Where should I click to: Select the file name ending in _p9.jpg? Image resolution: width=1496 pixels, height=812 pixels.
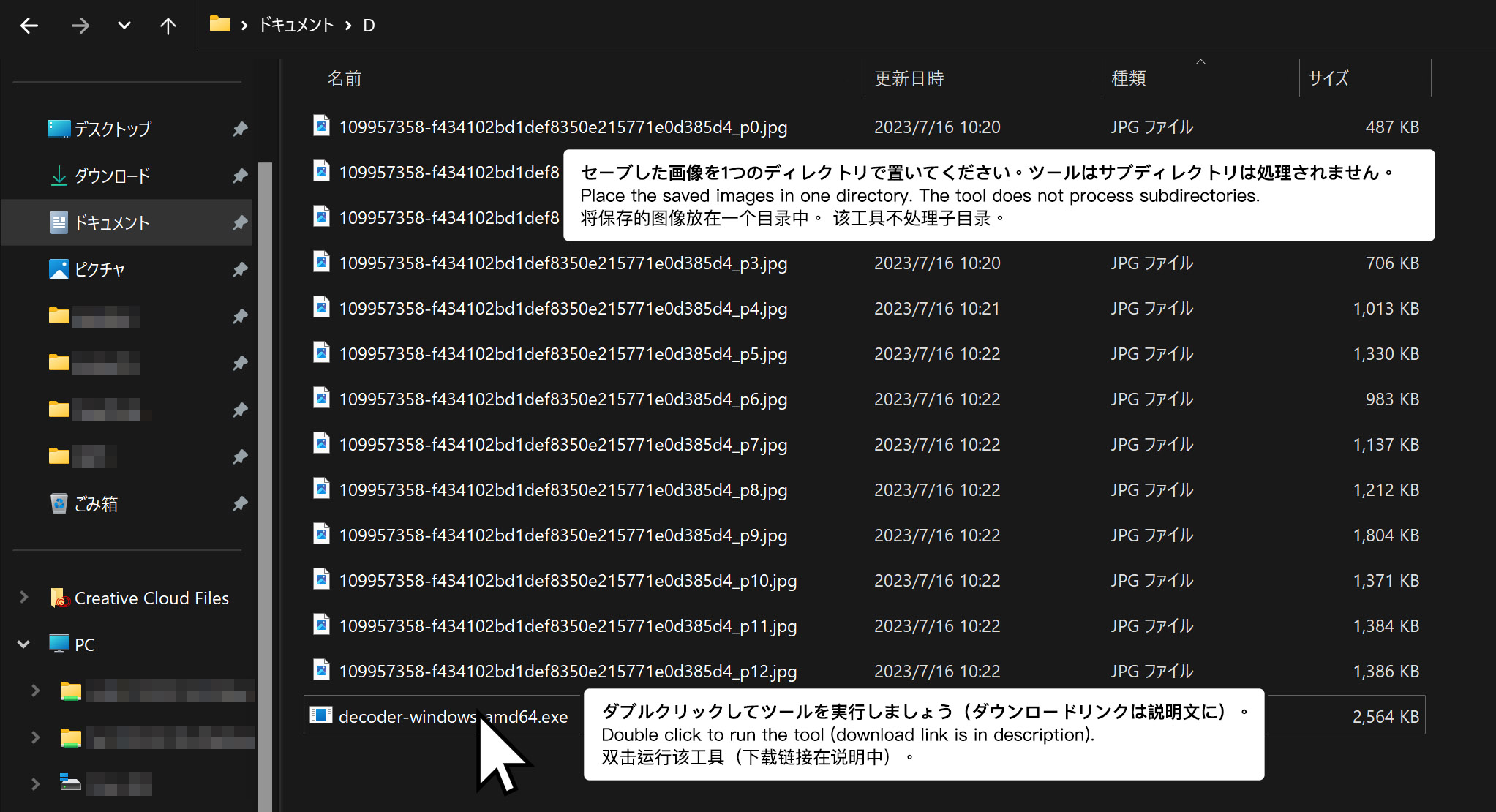[x=563, y=535]
